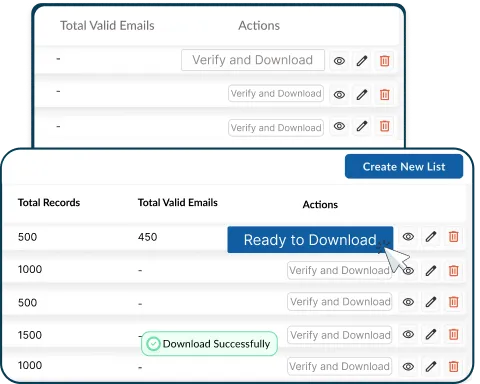Click the eye icon in the first 1000 records row
This screenshot has height=384, width=480.
[408, 271]
